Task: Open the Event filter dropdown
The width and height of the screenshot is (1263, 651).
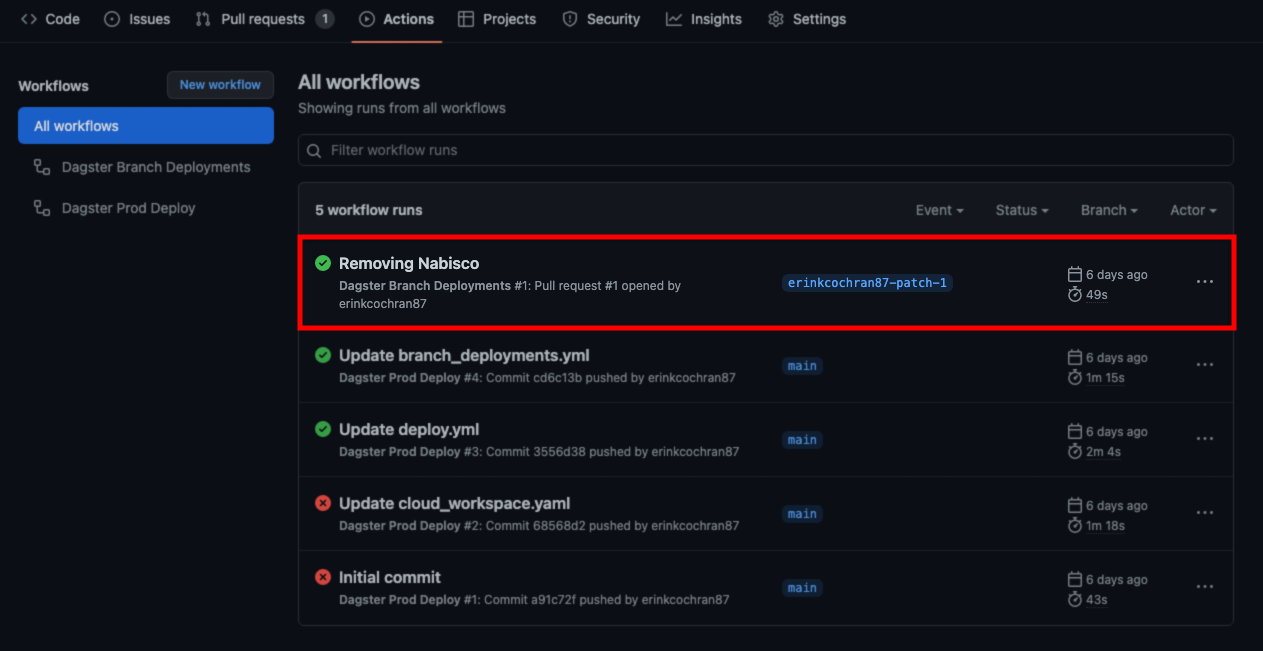Action: (938, 210)
